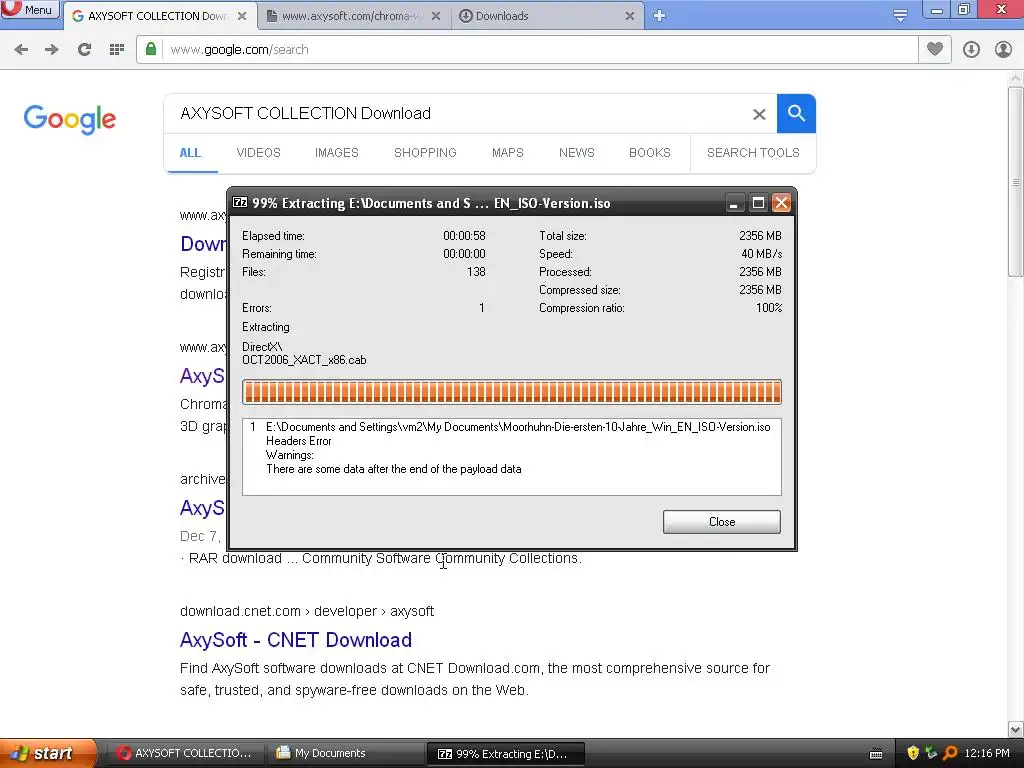Switch to the Downloads tab

(x=547, y=16)
